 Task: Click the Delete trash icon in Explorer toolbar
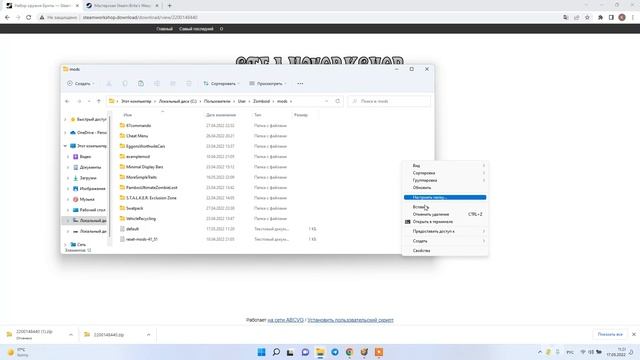pos(189,84)
